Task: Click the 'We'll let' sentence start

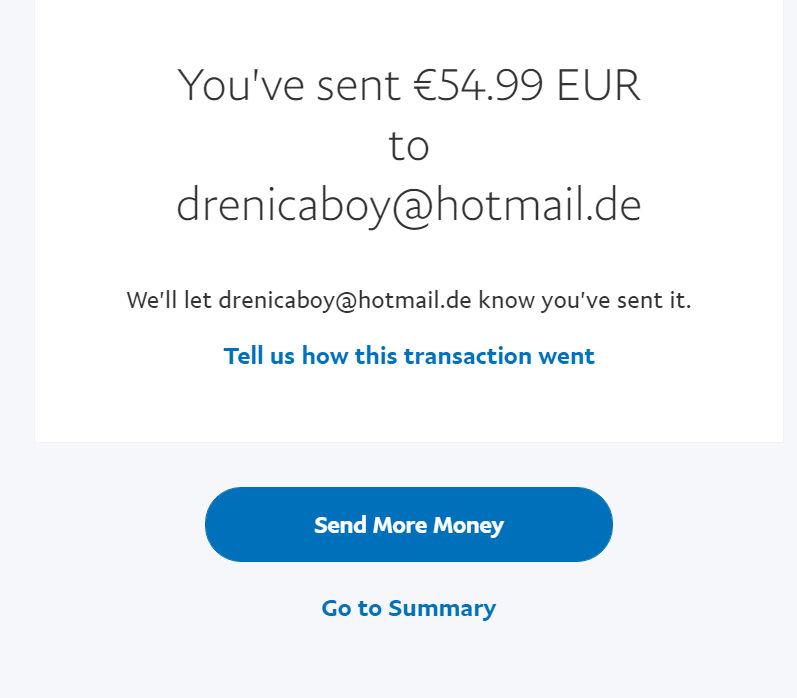Action: [169, 300]
